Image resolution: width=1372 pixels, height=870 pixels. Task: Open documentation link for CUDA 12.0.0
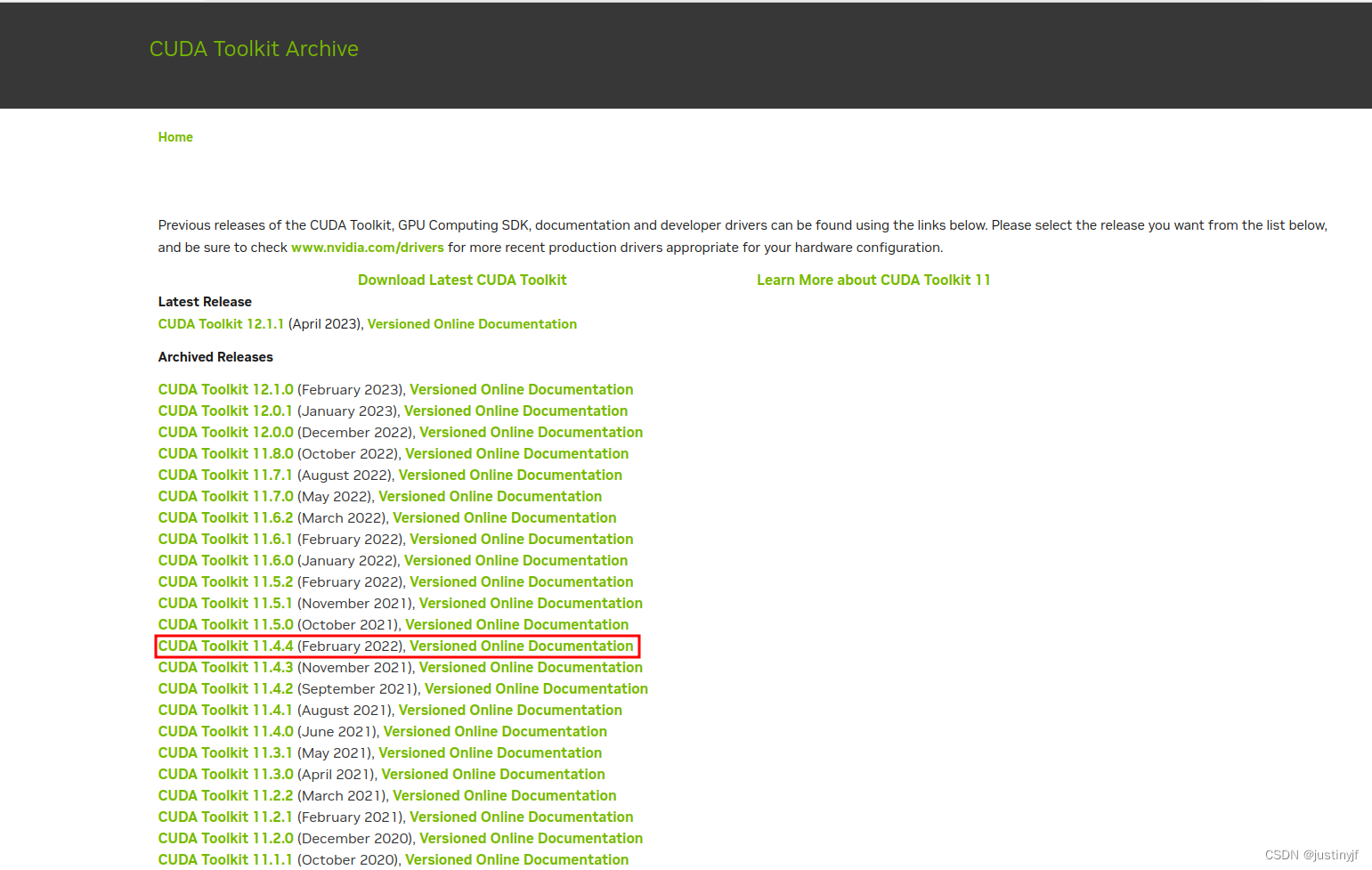532,432
